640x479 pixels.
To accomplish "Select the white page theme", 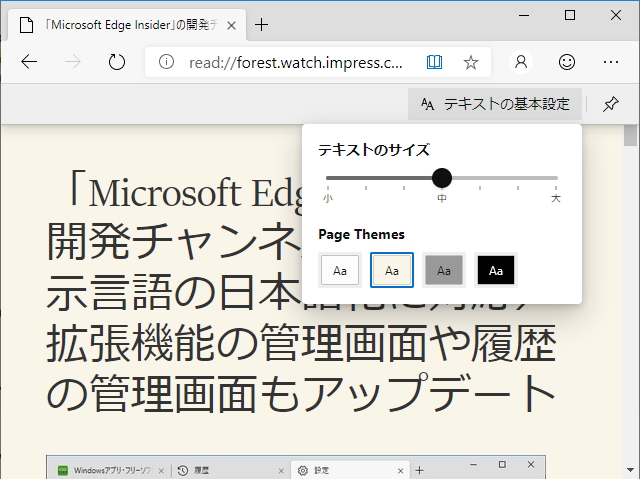I will pyautogui.click(x=340, y=270).
